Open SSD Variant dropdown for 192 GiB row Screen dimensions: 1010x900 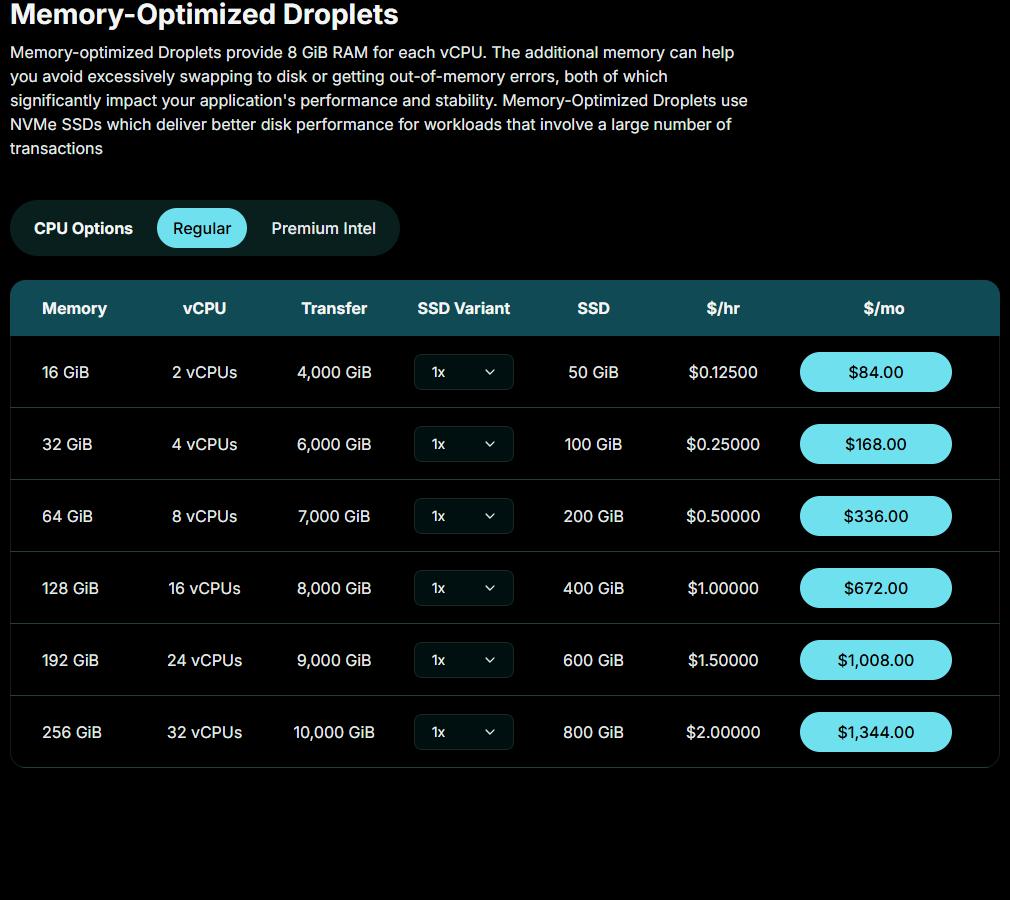[464, 660]
